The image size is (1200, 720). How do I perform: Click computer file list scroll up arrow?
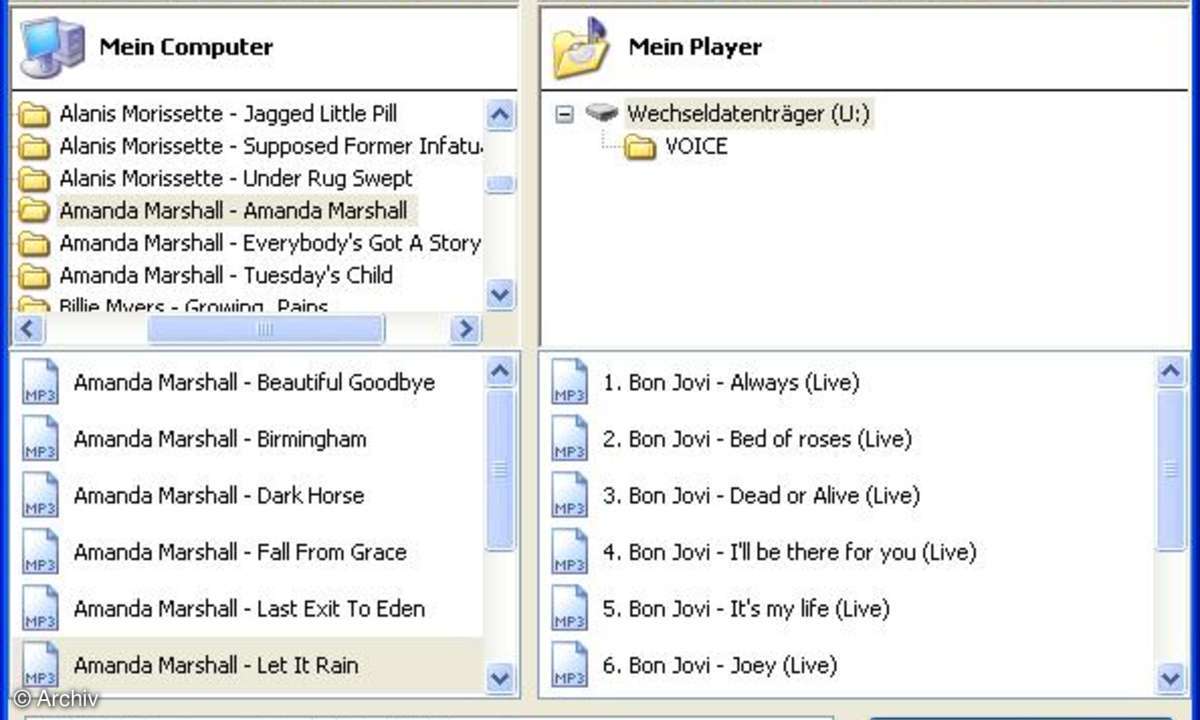(x=500, y=373)
